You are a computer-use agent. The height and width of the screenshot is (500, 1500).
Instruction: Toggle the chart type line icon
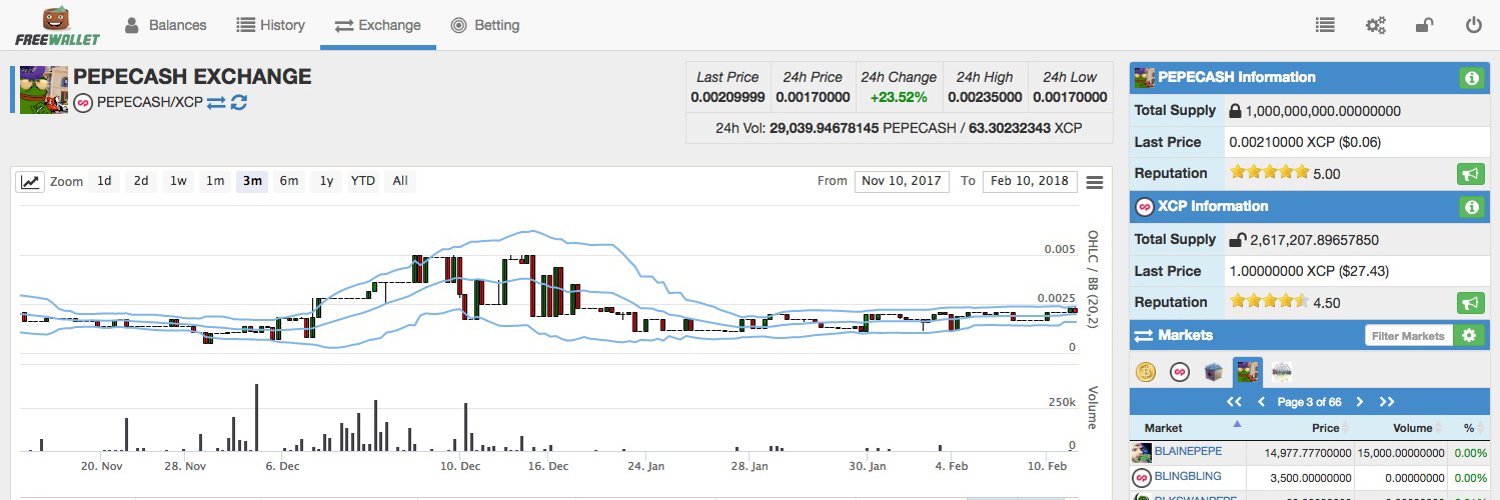point(30,181)
